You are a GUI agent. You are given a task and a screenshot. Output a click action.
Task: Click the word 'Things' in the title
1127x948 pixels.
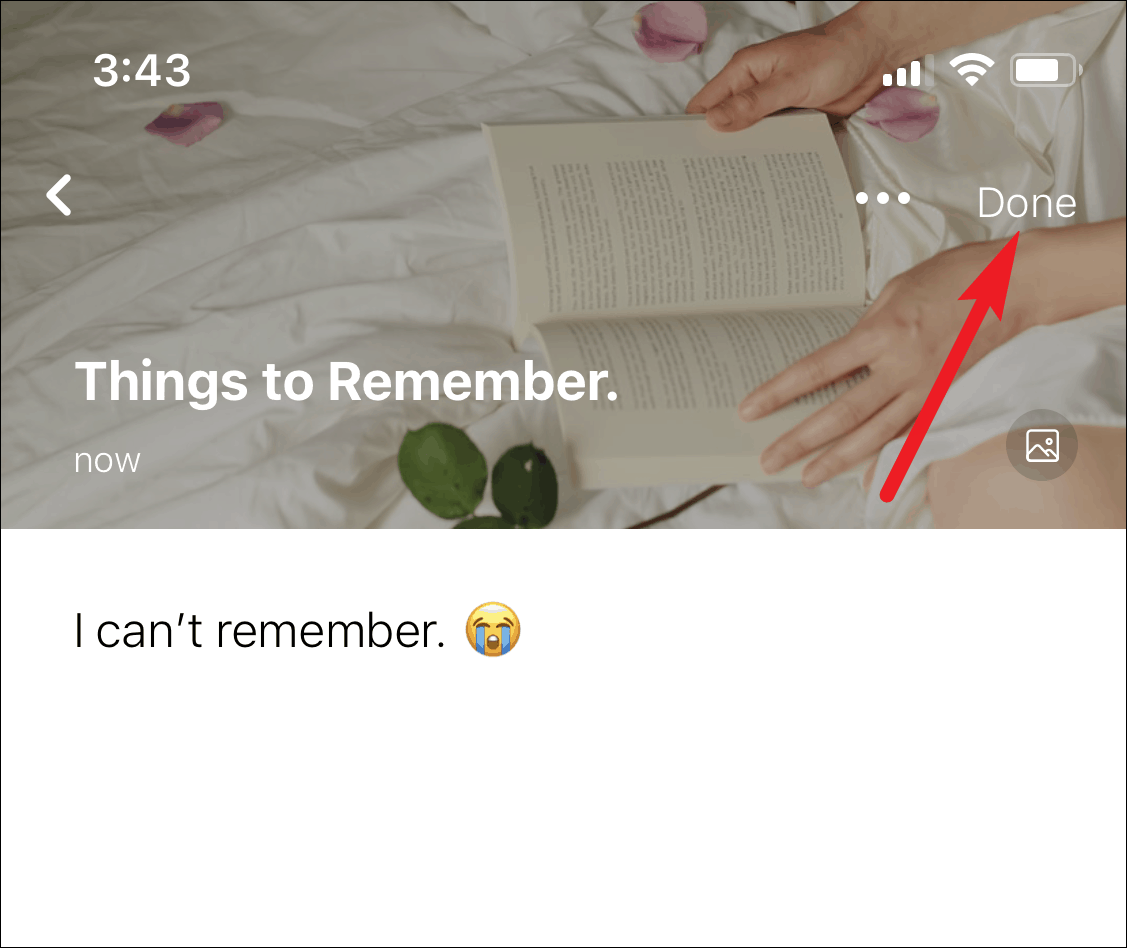[x=162, y=382]
